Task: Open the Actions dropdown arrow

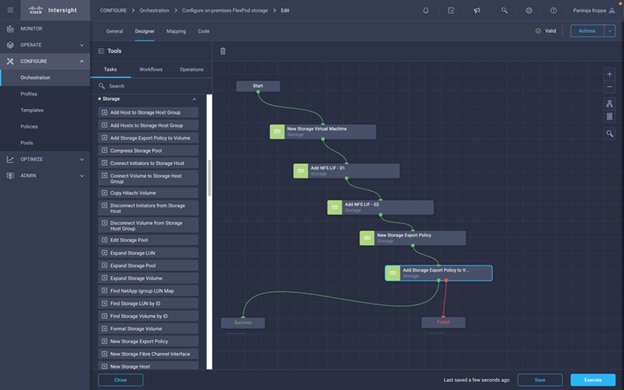Action: (610, 31)
